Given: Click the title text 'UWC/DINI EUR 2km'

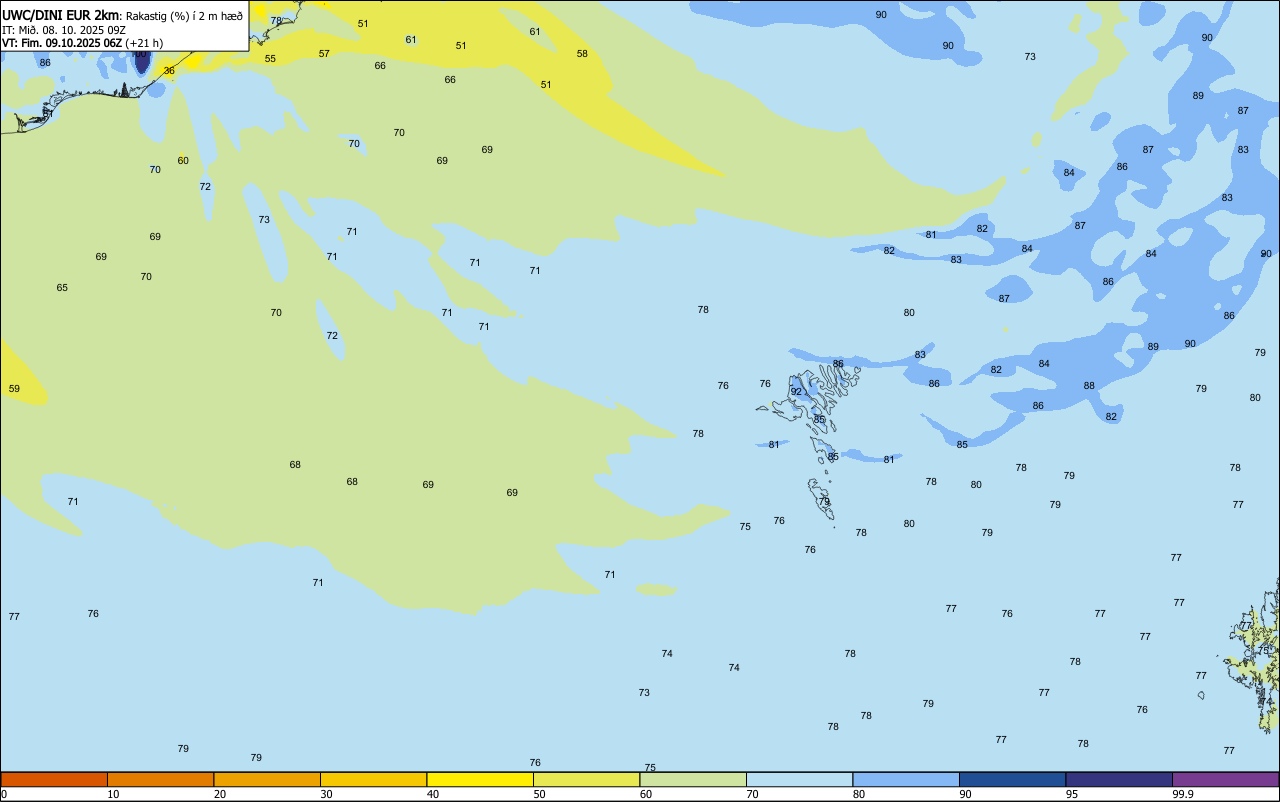Looking at the screenshot, I should click(60, 15).
